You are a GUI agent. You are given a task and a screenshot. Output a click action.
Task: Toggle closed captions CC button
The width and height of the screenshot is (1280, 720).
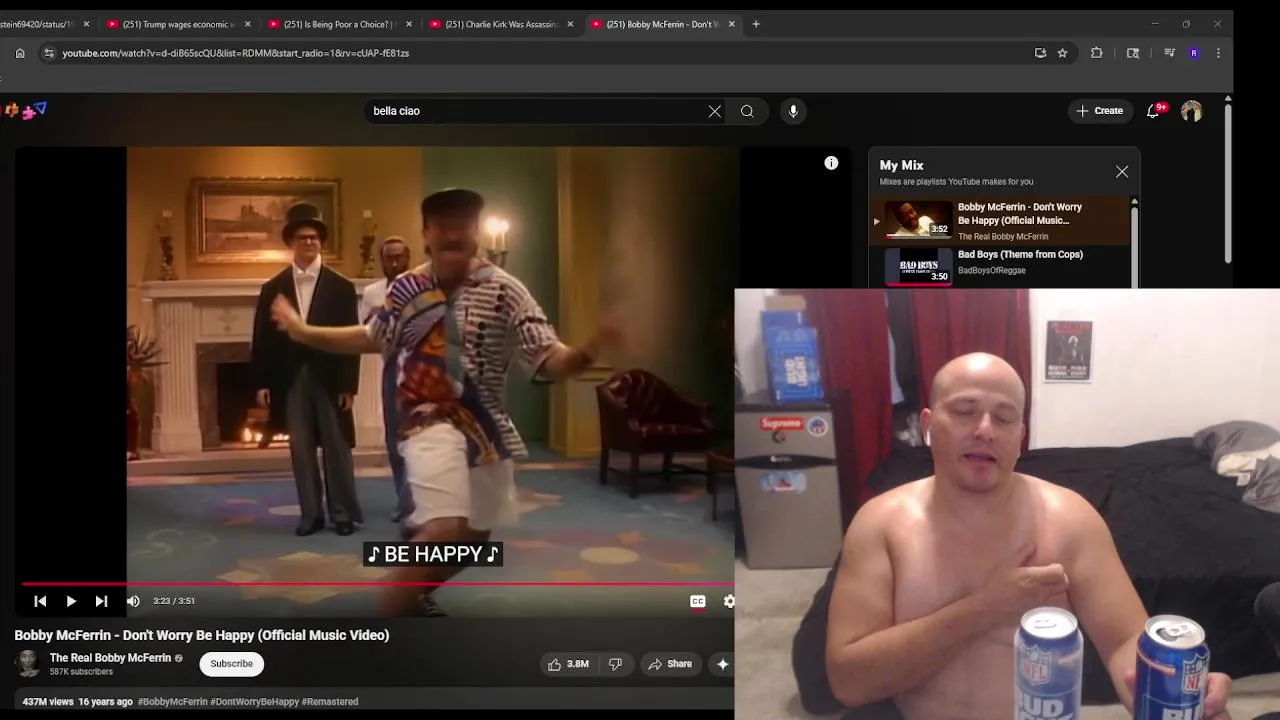tap(698, 601)
